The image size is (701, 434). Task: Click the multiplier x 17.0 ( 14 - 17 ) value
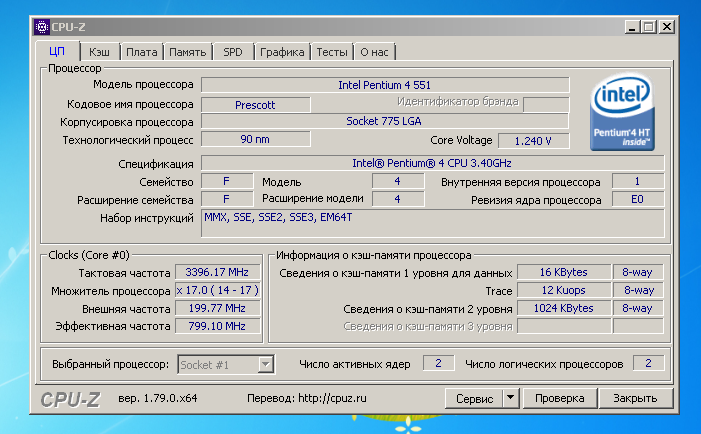click(x=218, y=291)
